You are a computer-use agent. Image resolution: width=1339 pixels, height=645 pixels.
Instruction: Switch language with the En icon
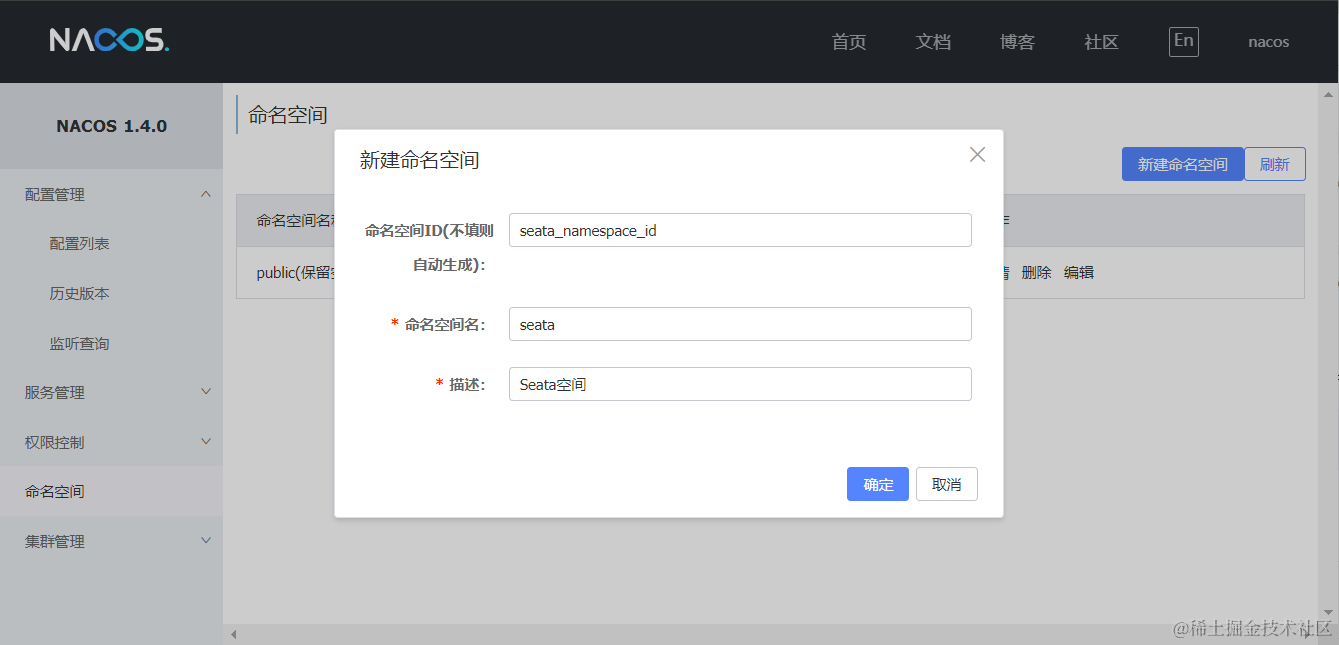click(1184, 41)
